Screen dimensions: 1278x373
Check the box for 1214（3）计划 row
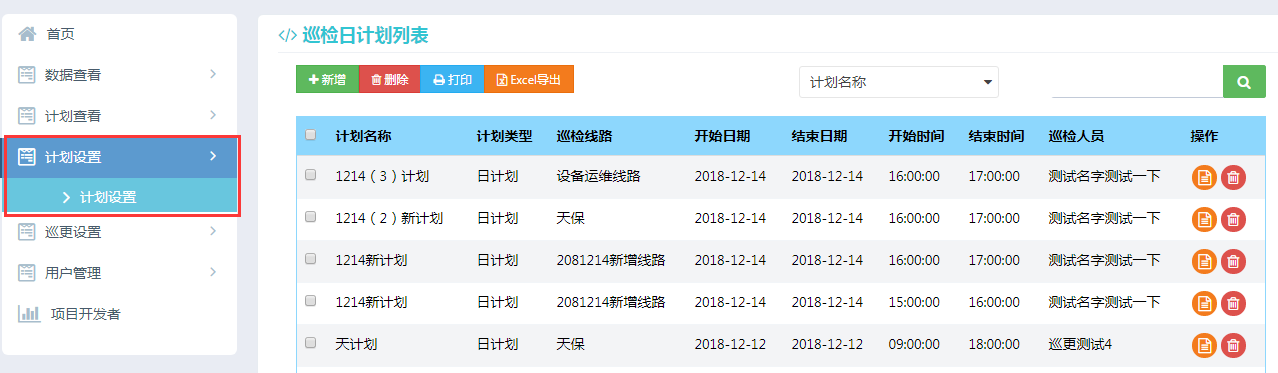tap(310, 175)
